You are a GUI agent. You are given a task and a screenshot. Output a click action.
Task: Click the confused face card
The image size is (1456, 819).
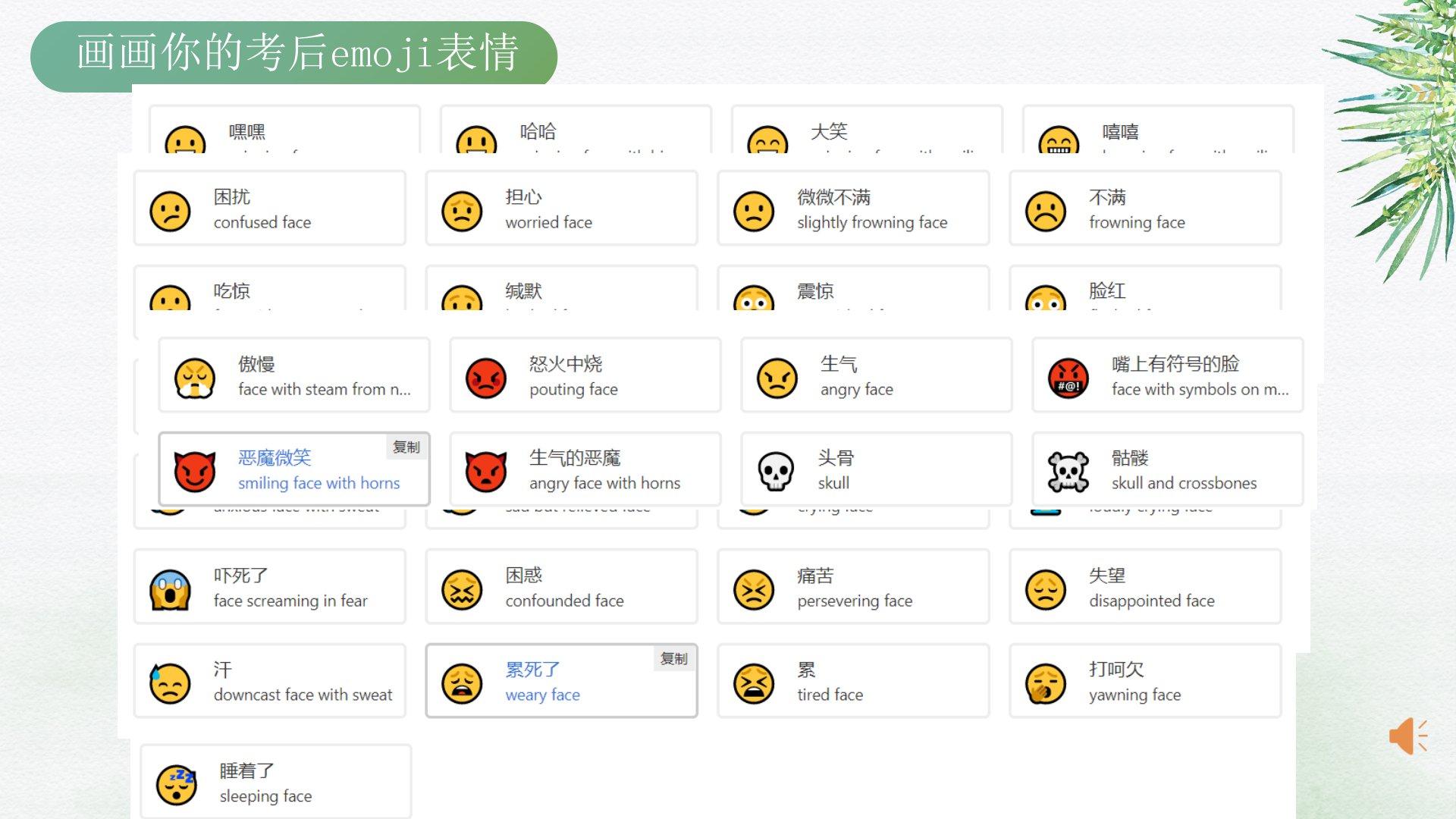click(x=270, y=208)
